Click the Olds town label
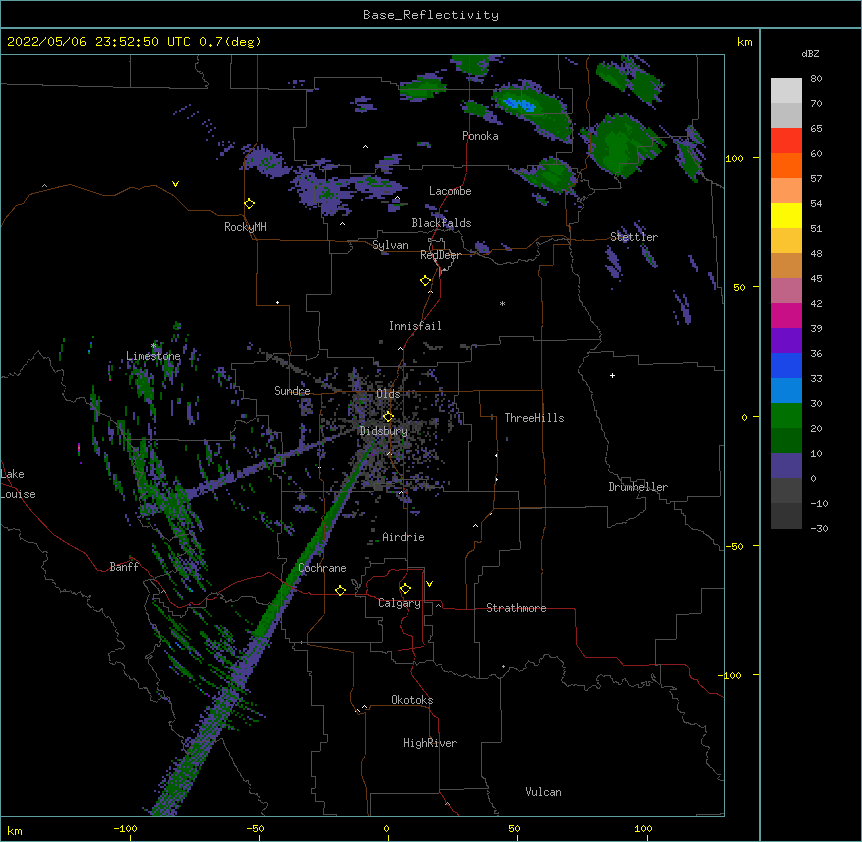Screen dimensions: 862x842 (x=388, y=394)
